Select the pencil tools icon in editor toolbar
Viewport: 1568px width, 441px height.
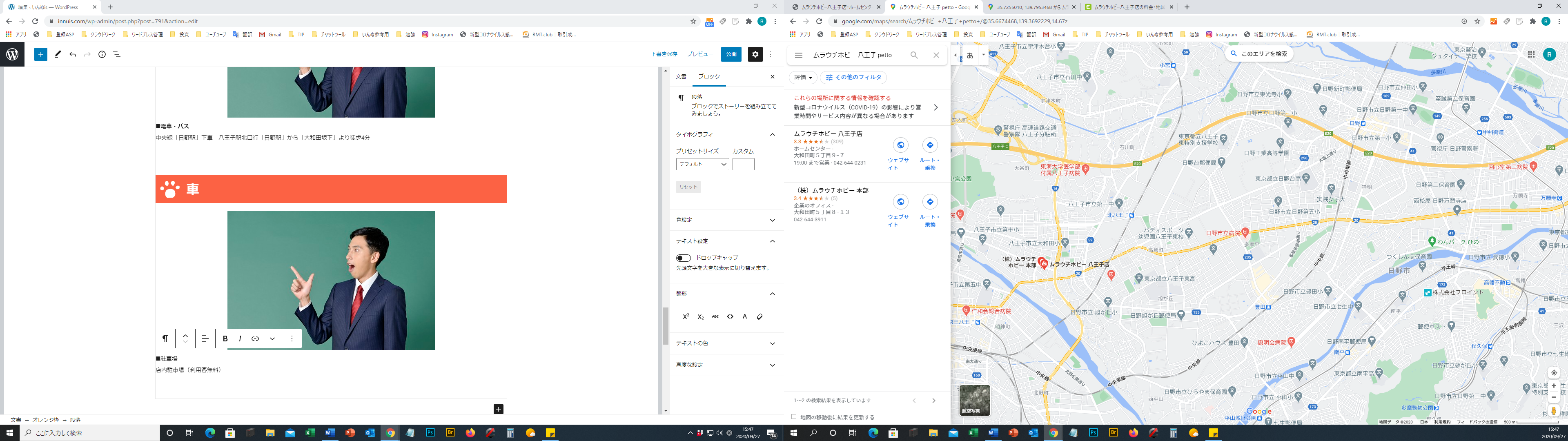click(58, 54)
